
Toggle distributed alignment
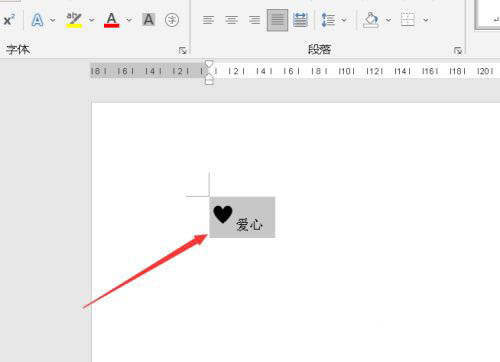coord(300,20)
